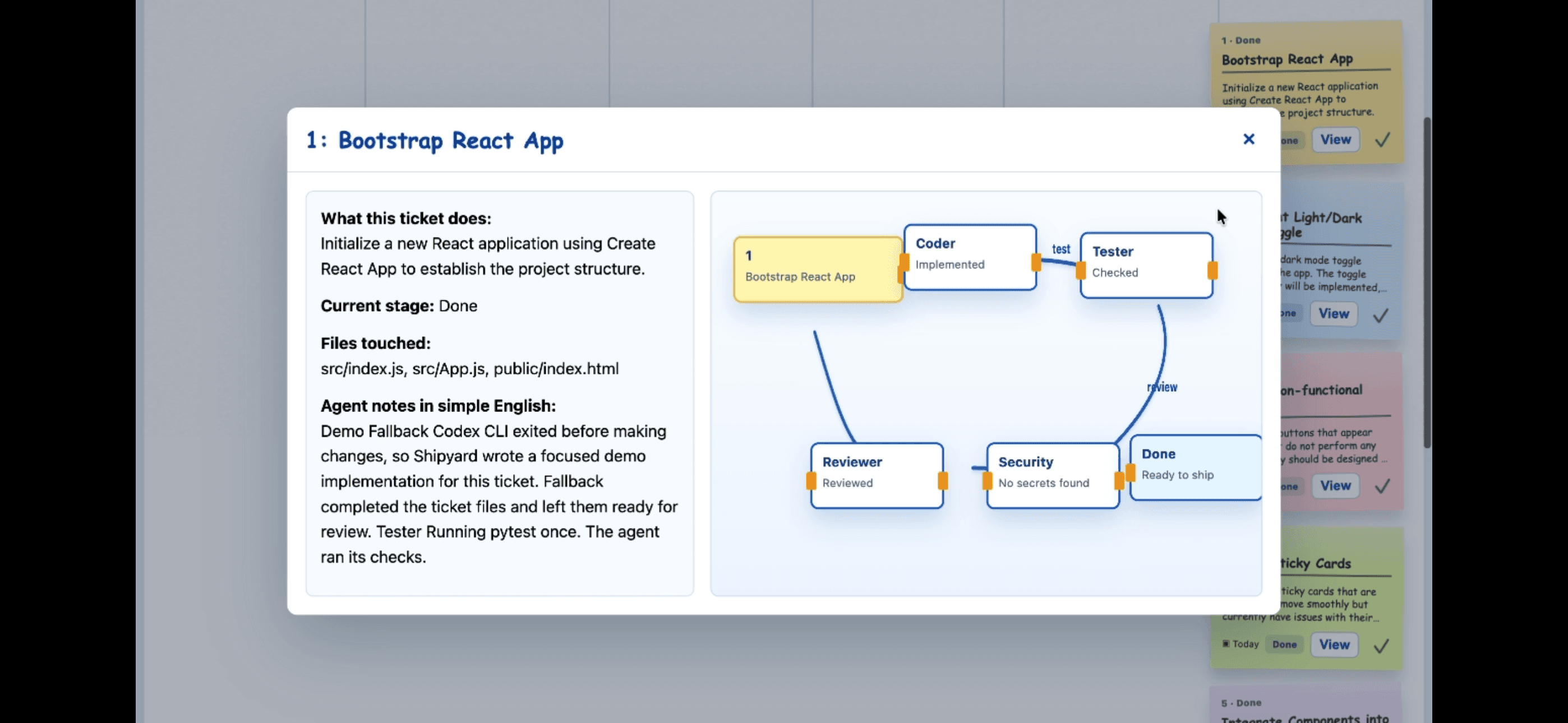Click the orange handle on Done node's left edge
This screenshot has height=723, width=1568.
tap(1131, 472)
